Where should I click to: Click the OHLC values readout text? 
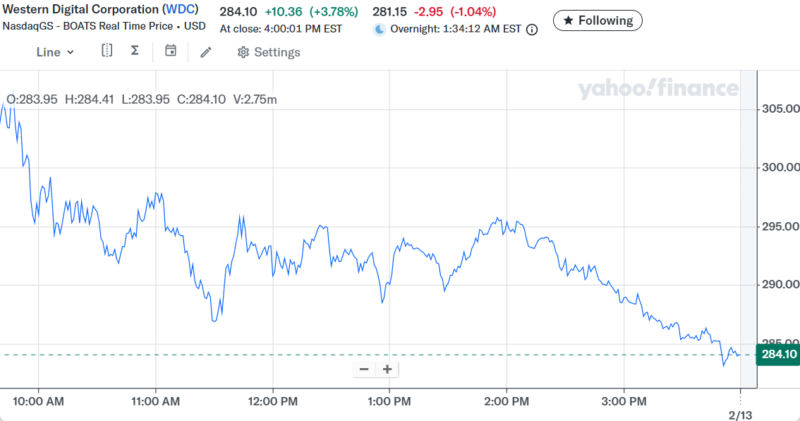[x=142, y=99]
